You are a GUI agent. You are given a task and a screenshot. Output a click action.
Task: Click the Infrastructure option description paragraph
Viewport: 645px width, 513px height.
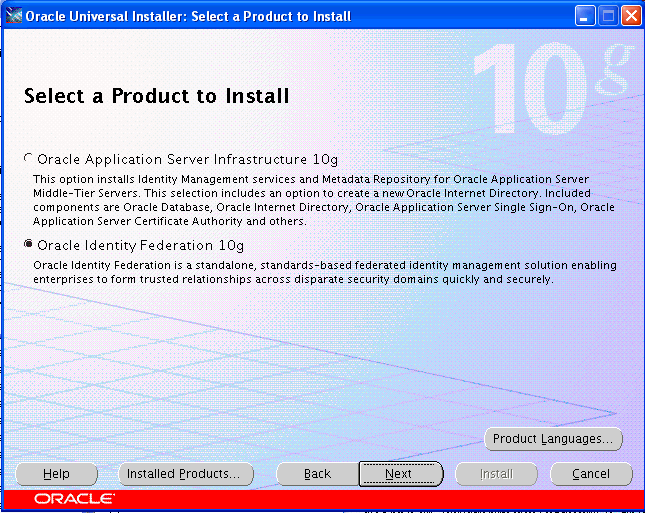pos(324,200)
